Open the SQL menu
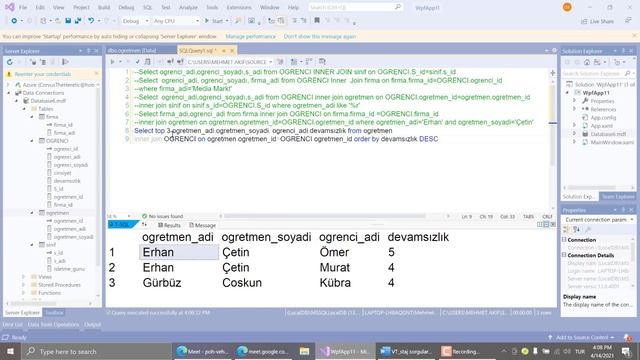The image size is (640, 360). click(147, 7)
